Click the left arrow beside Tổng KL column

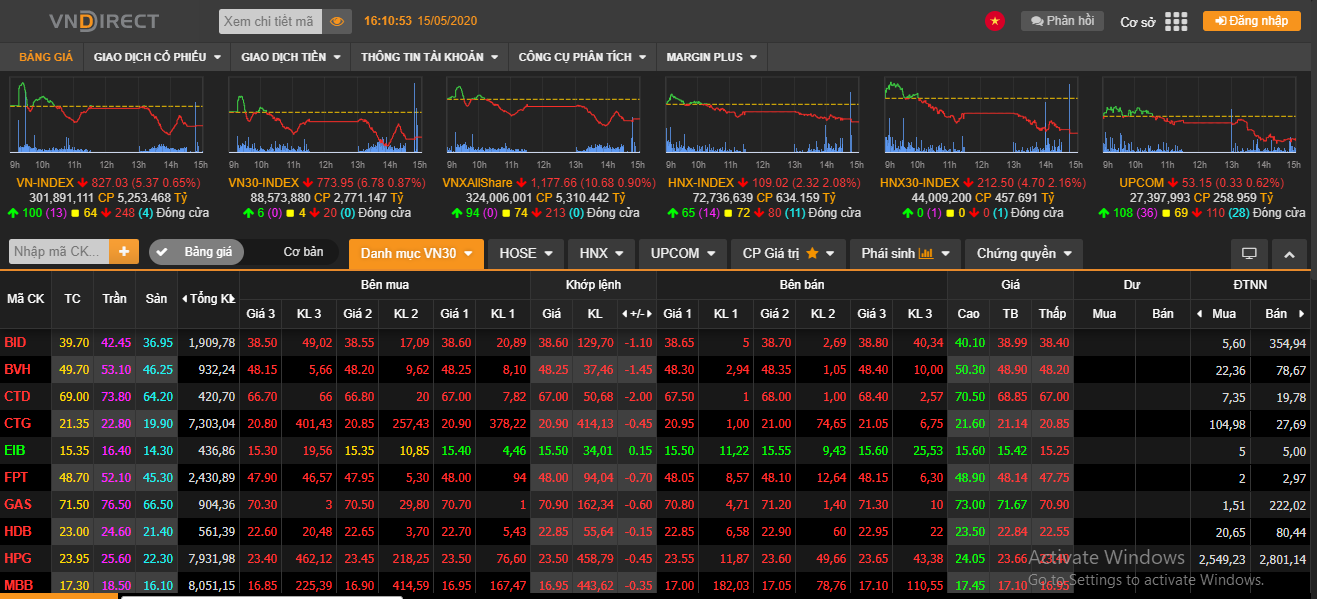pyautogui.click(x=185, y=299)
